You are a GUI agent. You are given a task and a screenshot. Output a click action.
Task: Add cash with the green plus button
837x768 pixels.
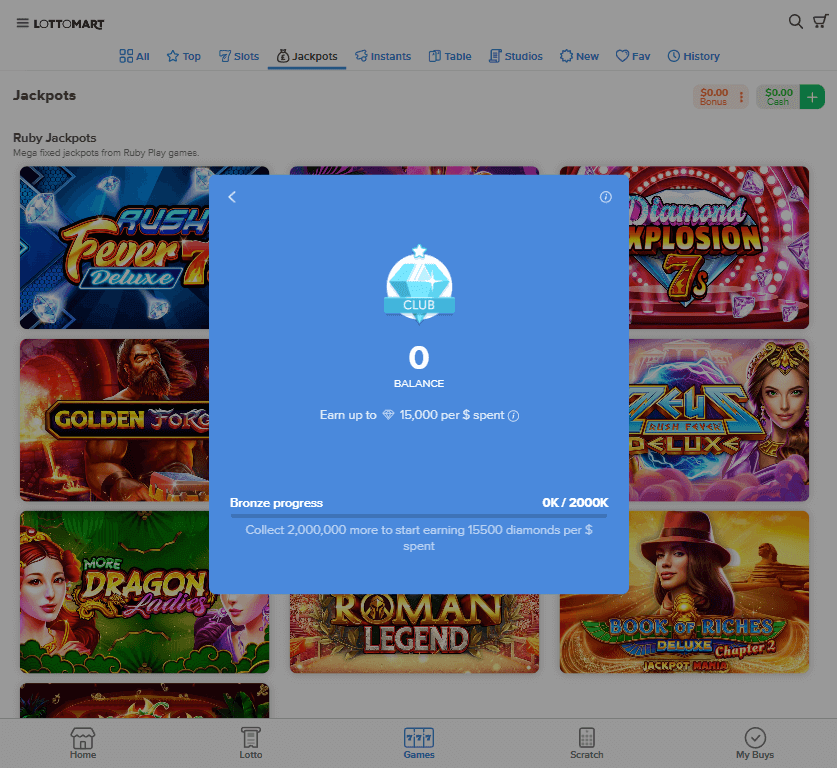coord(812,97)
